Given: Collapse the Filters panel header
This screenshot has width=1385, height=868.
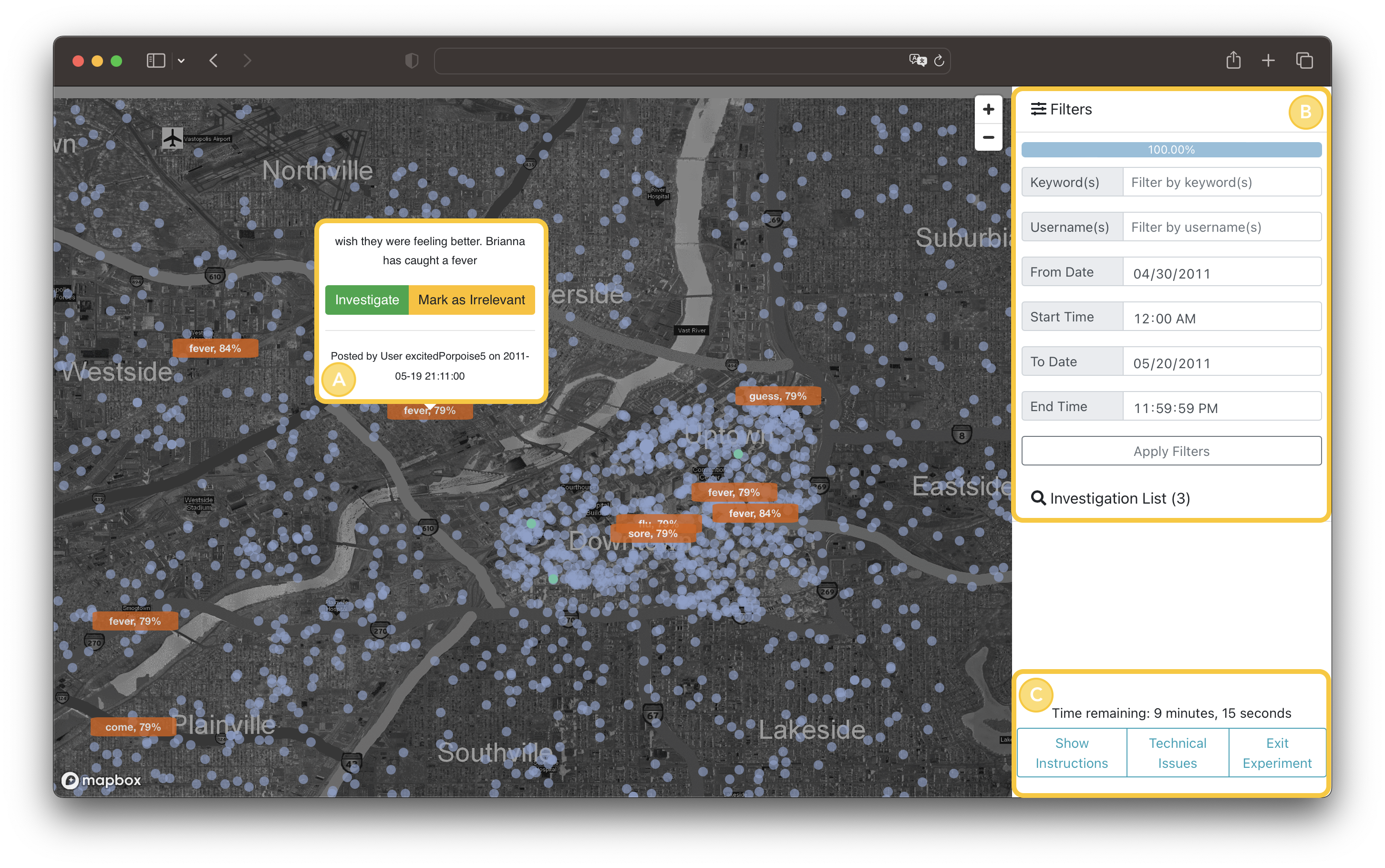Looking at the screenshot, I should pos(1062,109).
